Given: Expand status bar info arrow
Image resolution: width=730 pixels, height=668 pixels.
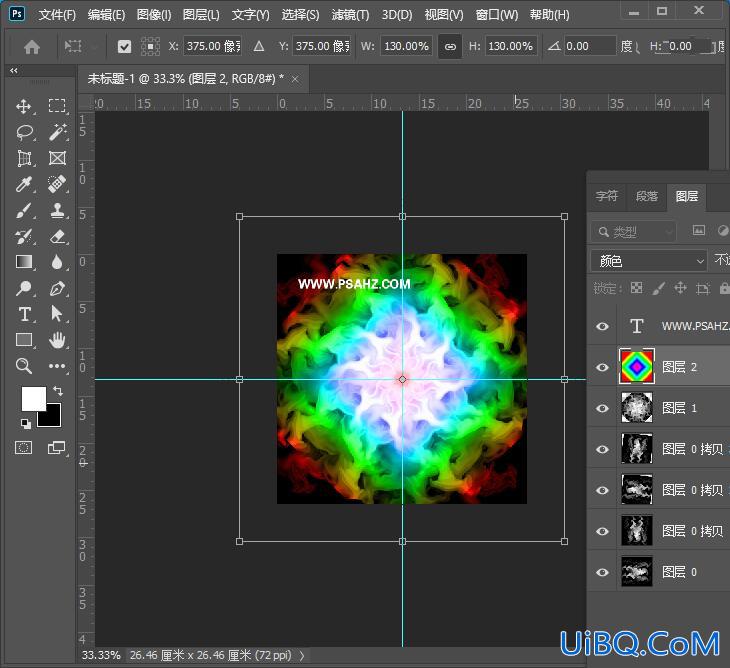Looking at the screenshot, I should point(302,655).
